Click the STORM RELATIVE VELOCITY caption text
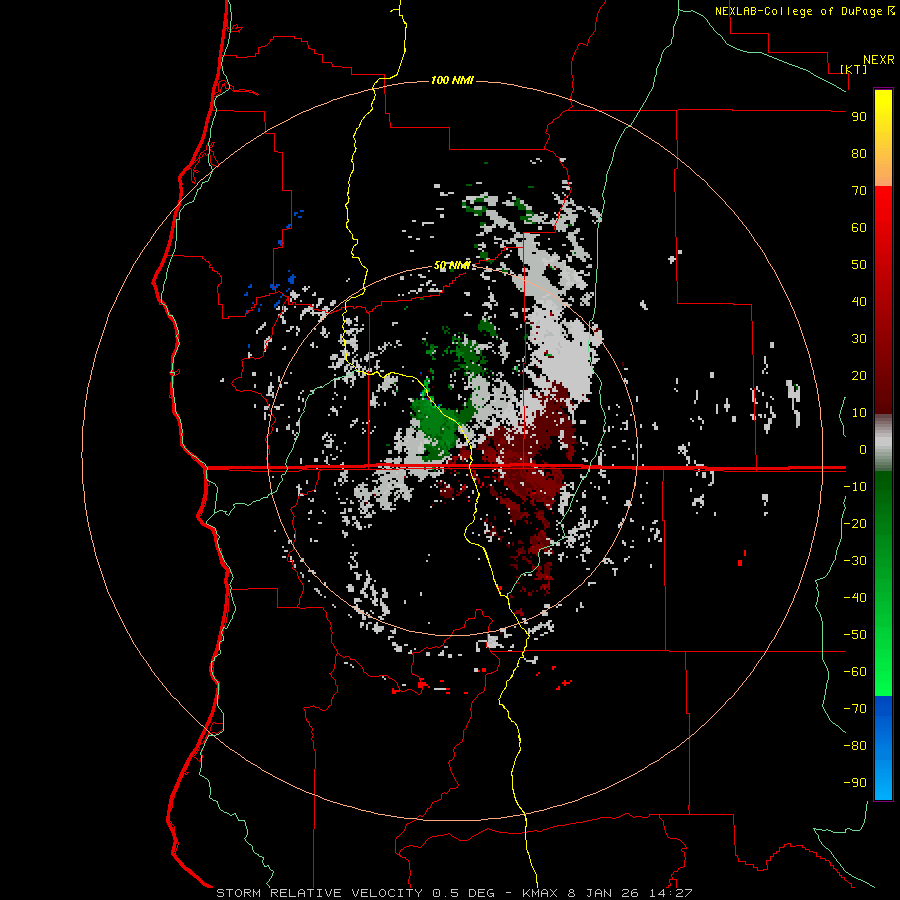 pyautogui.click(x=321, y=893)
